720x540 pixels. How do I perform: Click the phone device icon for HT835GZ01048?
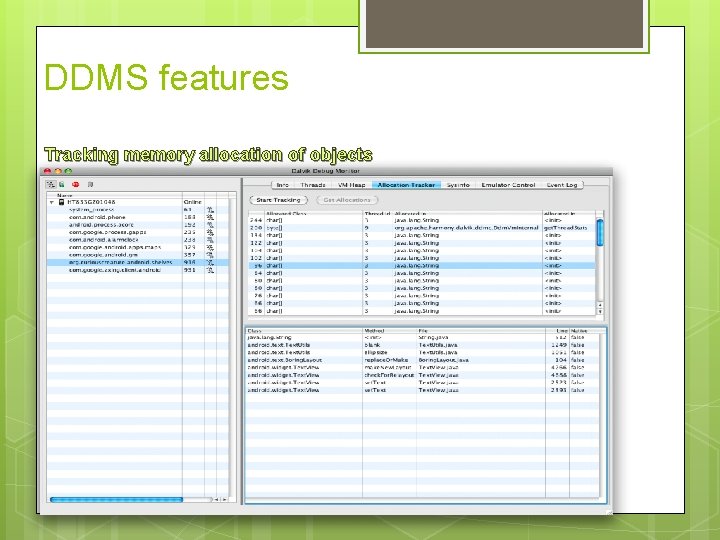point(62,202)
